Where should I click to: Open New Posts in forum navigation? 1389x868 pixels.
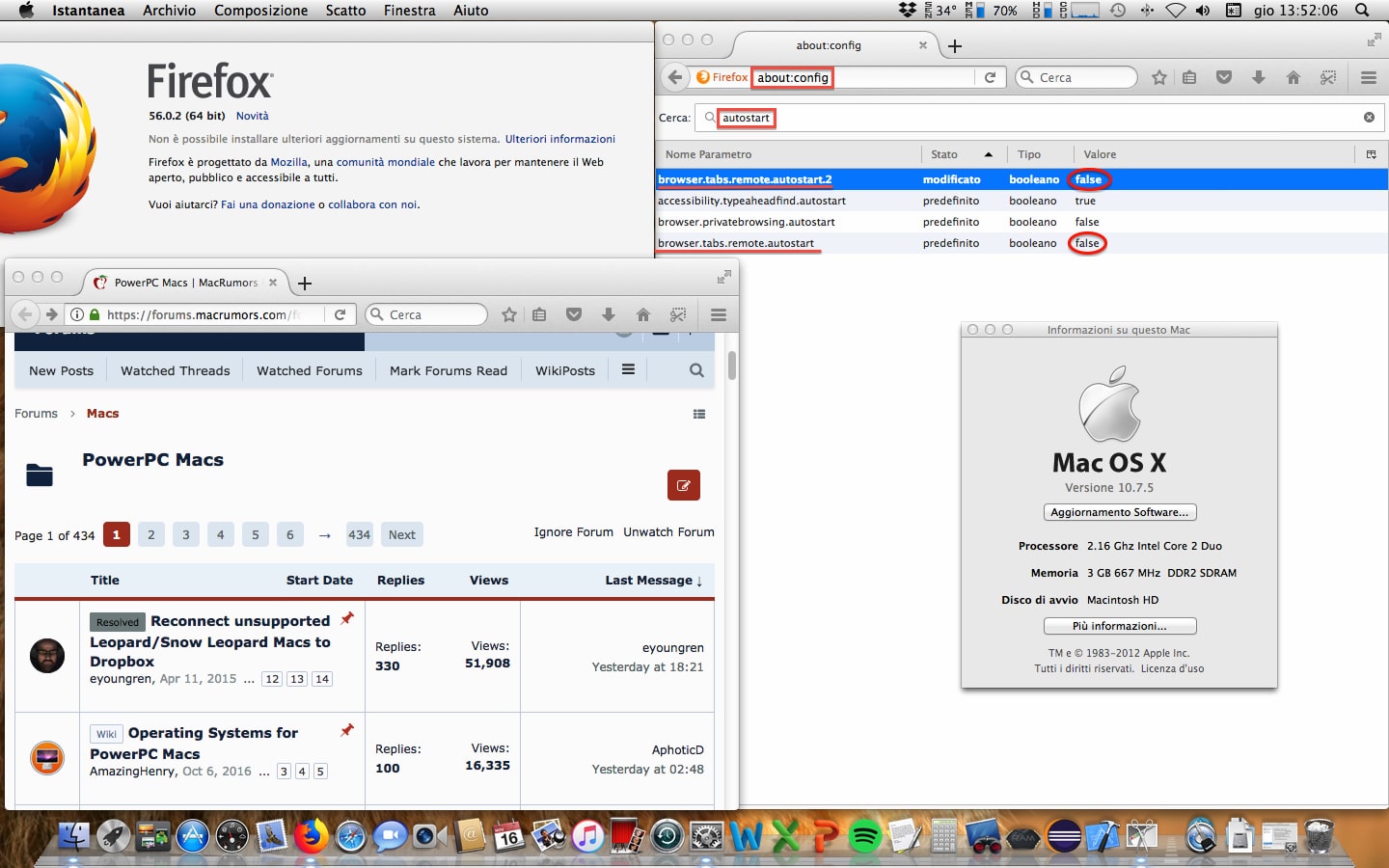click(62, 370)
